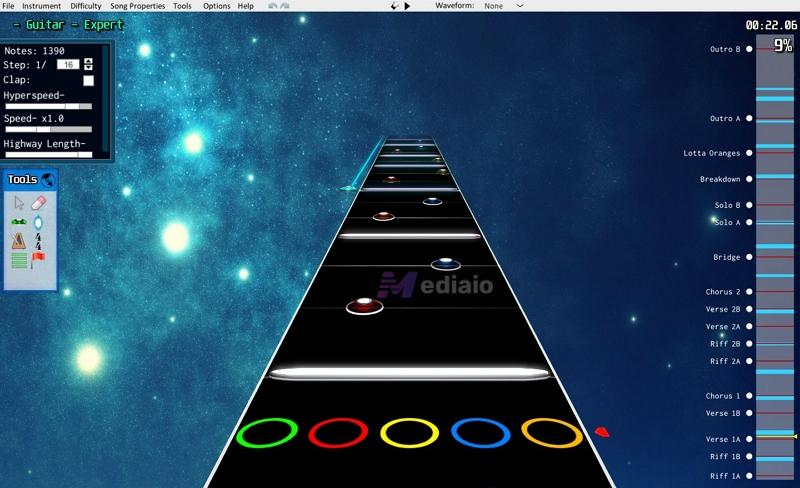Viewport: 800px width, 488px height.
Task: Select the 4/4 Time Signature tool
Action: [x=38, y=241]
